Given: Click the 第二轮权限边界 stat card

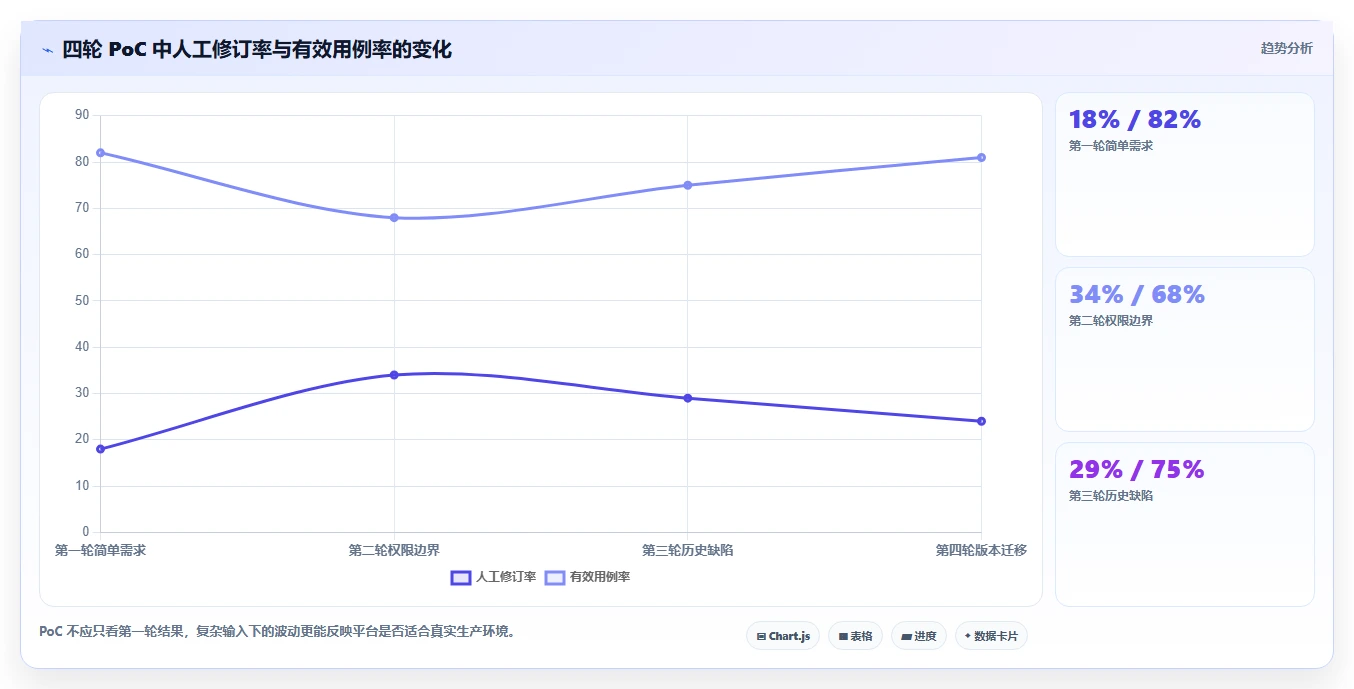Looking at the screenshot, I should point(1185,349).
